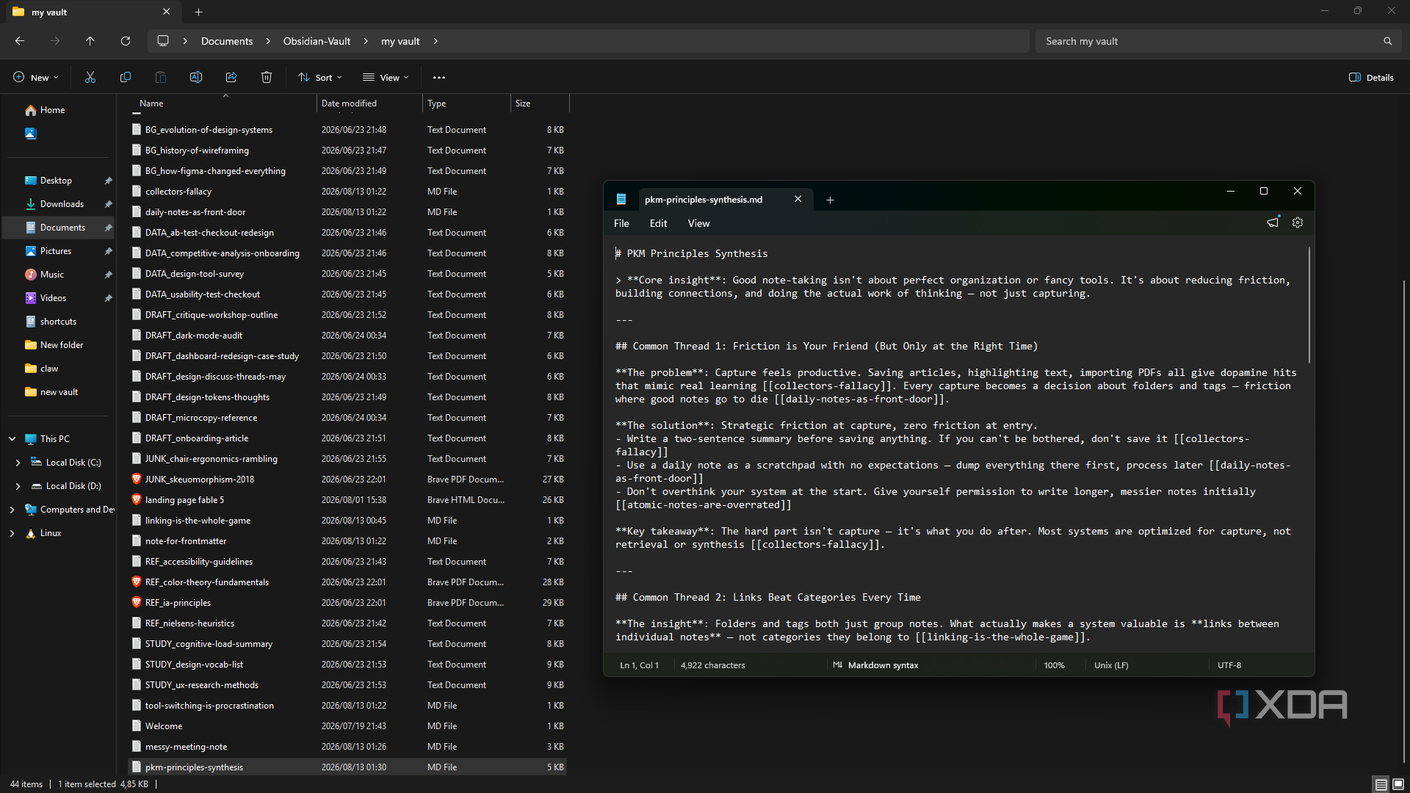Open the See more options ellipsis button
Image resolution: width=1410 pixels, height=793 pixels.
[x=439, y=77]
